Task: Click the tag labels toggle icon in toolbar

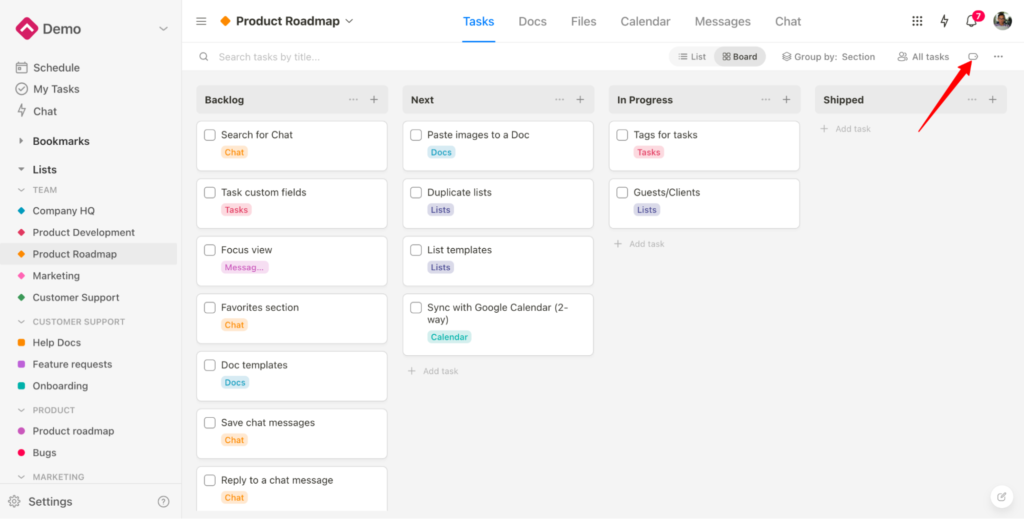Action: tap(972, 57)
